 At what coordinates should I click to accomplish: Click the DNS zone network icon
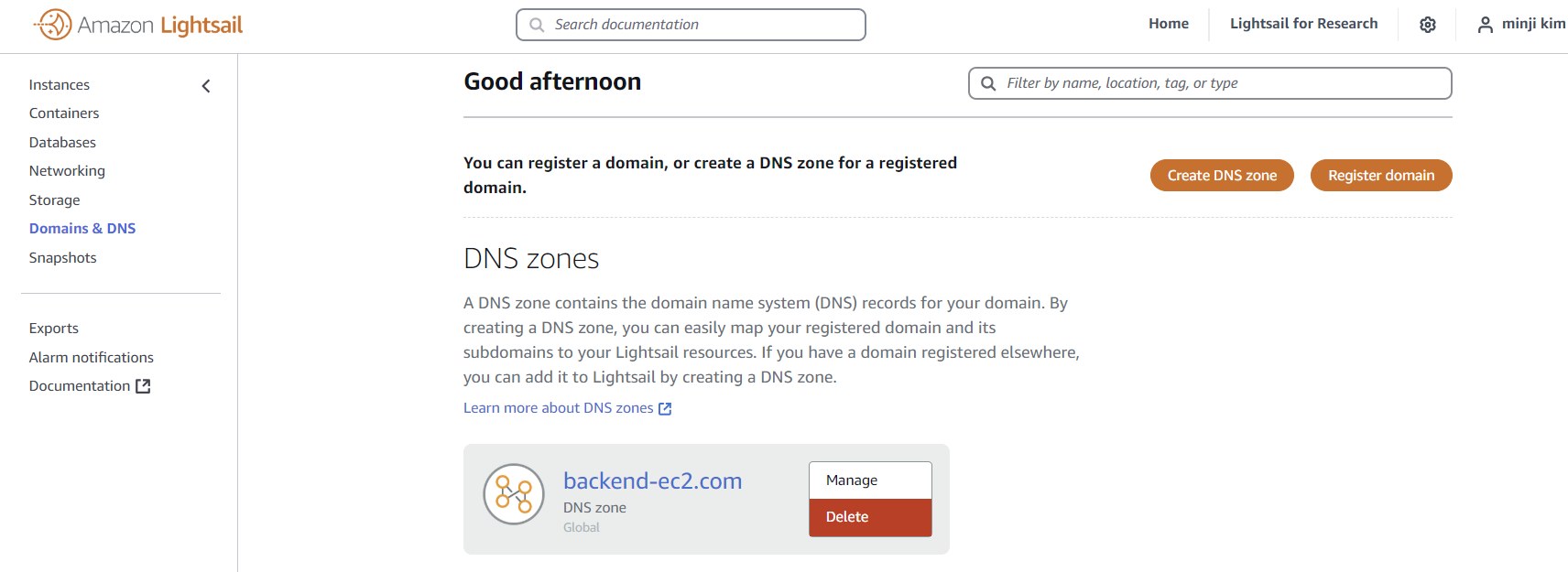(514, 494)
